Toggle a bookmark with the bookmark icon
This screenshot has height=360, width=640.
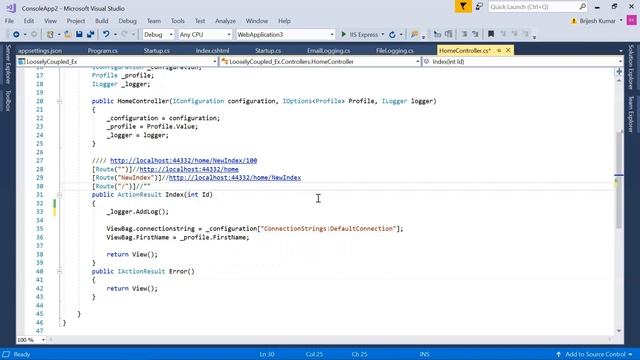click(491, 35)
